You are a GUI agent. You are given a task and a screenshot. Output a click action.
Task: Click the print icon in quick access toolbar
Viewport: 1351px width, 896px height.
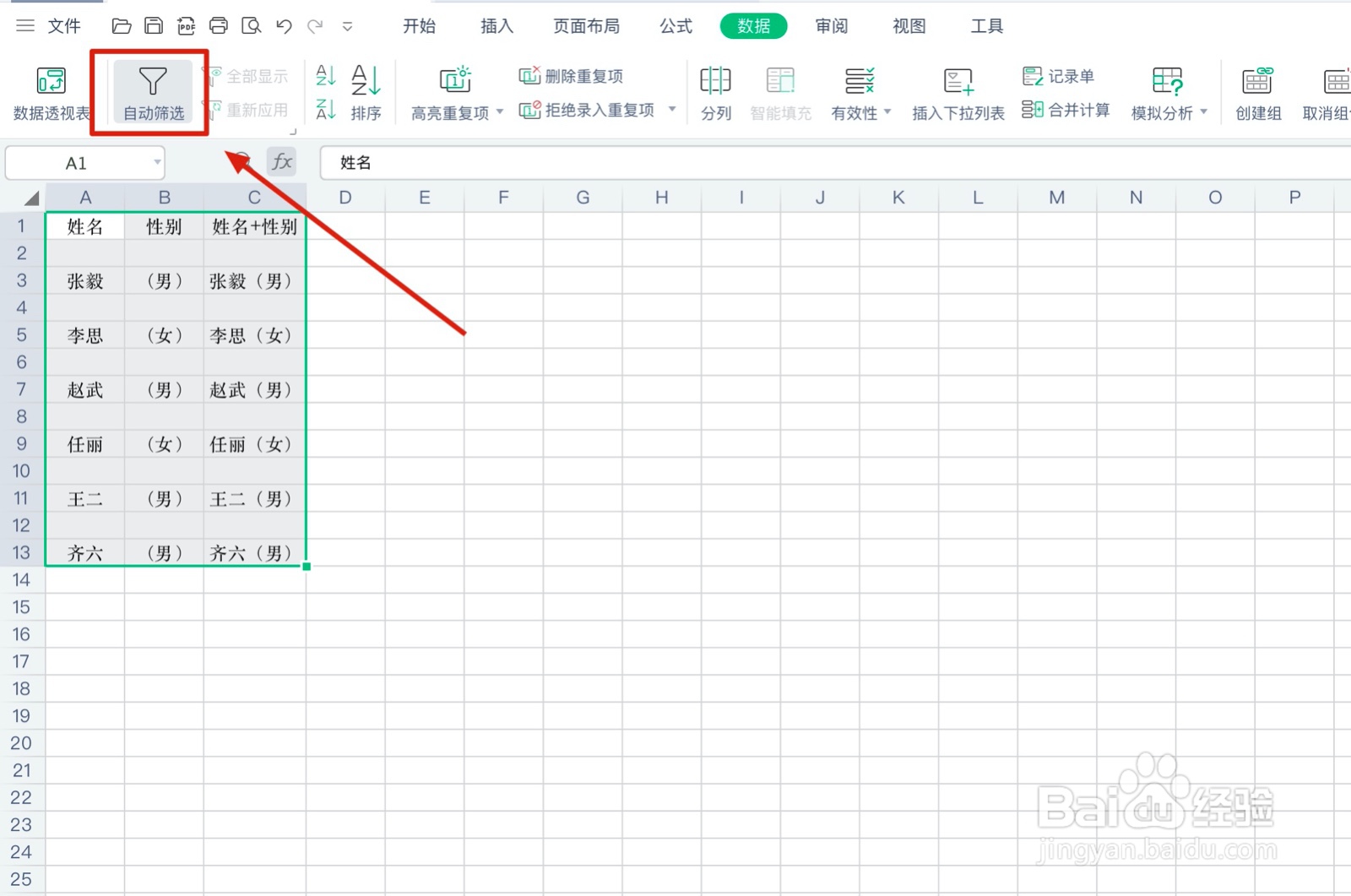219,26
